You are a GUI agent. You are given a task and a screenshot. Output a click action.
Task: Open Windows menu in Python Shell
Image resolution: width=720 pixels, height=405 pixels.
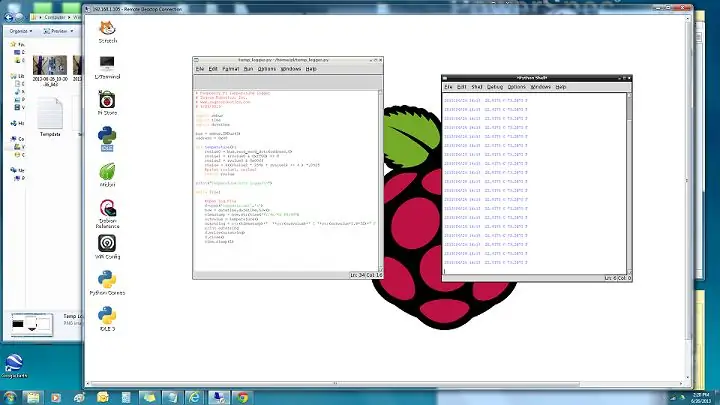[540, 87]
